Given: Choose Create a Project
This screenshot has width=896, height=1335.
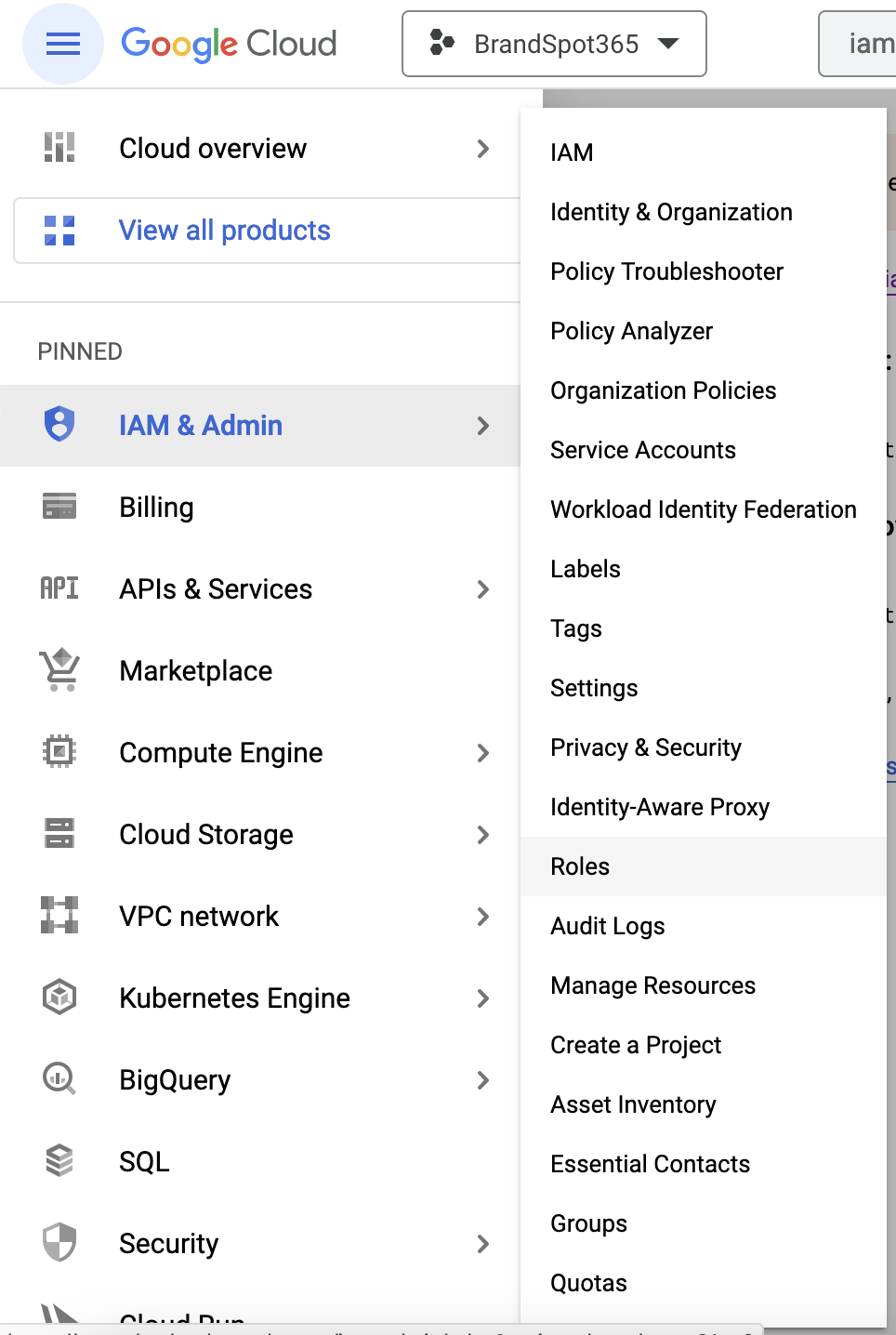Looking at the screenshot, I should click(x=703, y=1045).
